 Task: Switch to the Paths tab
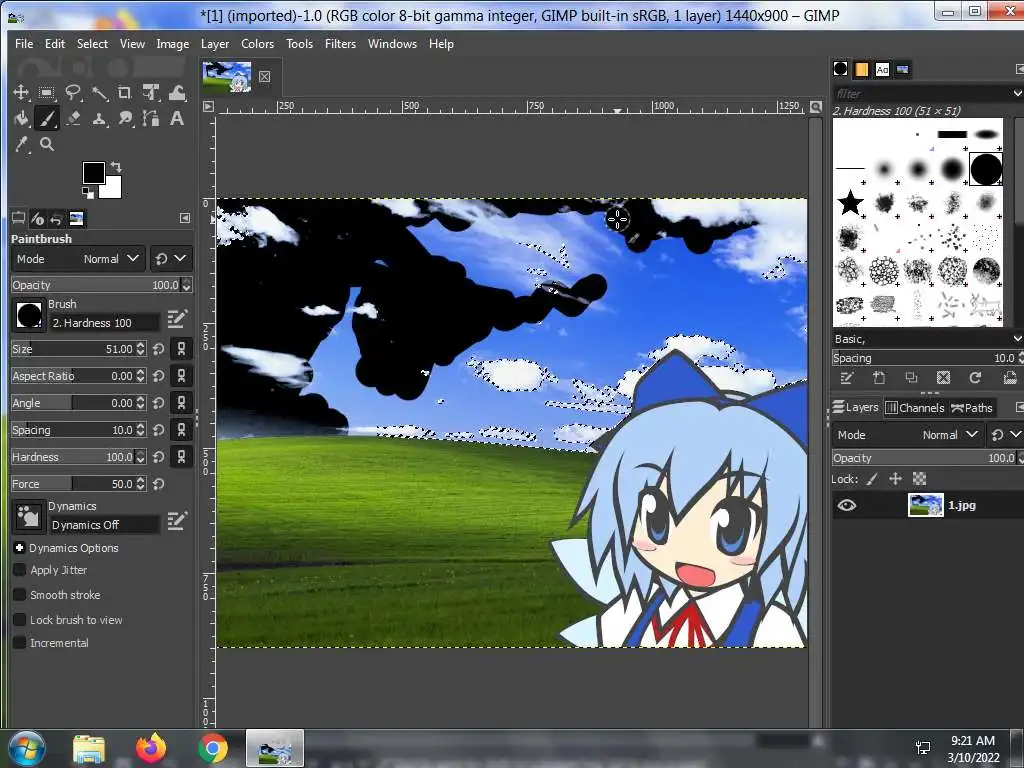click(x=972, y=408)
